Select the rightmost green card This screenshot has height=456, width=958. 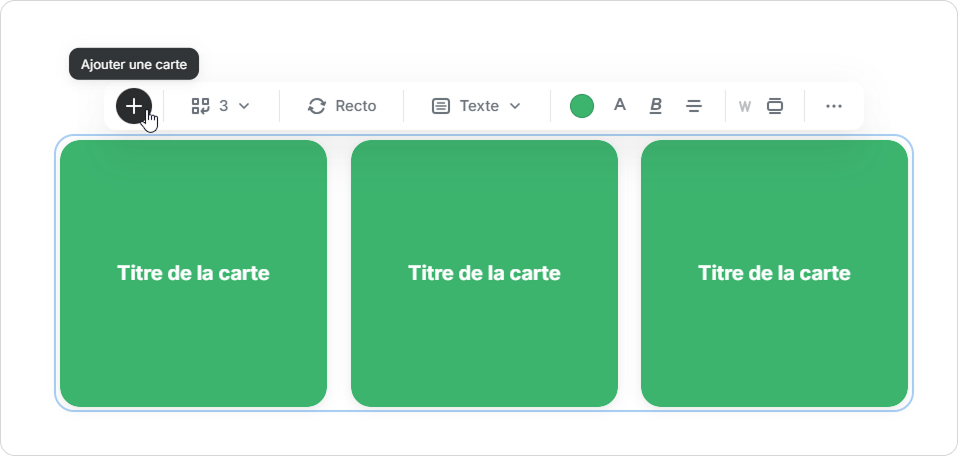click(774, 340)
